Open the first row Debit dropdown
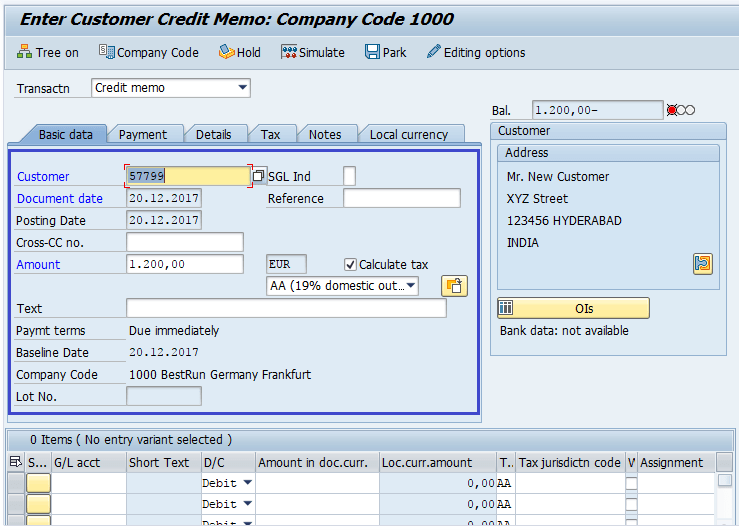This screenshot has width=739, height=530. coord(247,483)
